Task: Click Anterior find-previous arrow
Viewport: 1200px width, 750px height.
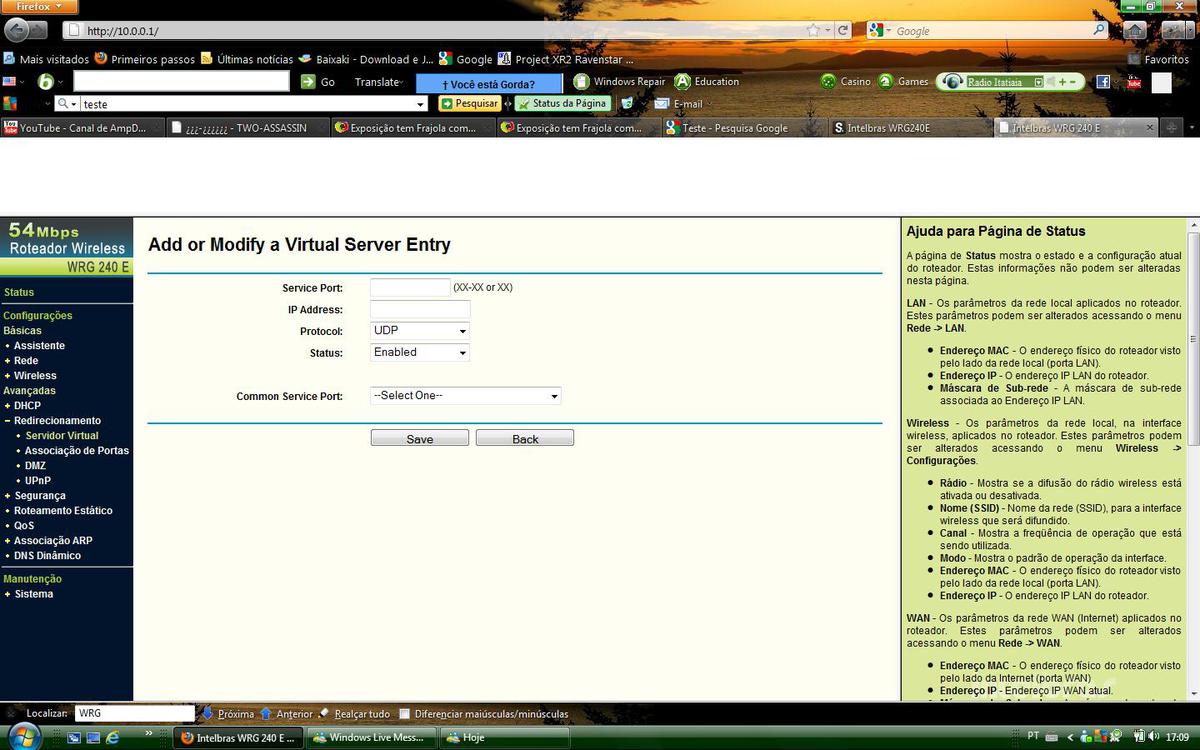Action: click(286, 714)
